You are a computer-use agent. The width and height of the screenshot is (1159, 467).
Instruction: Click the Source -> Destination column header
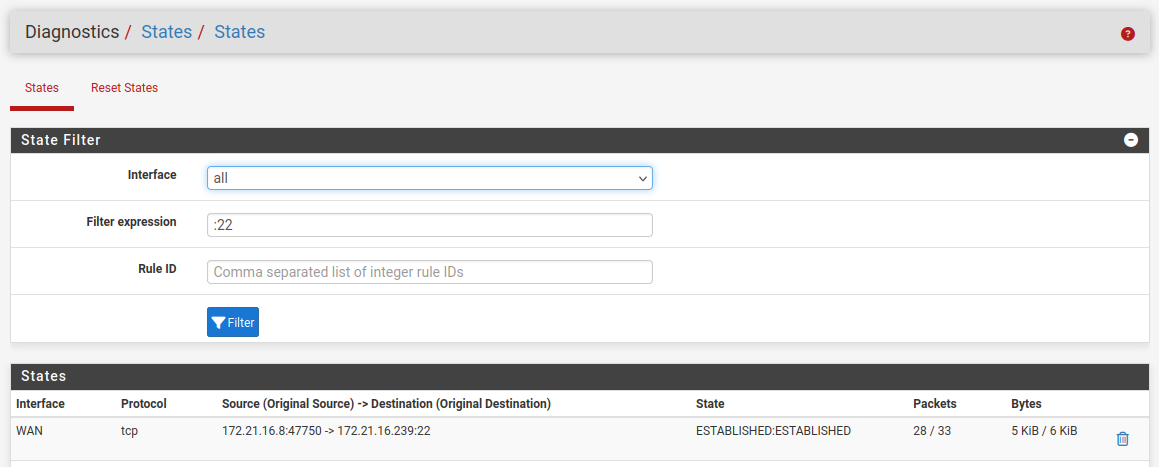(386, 403)
